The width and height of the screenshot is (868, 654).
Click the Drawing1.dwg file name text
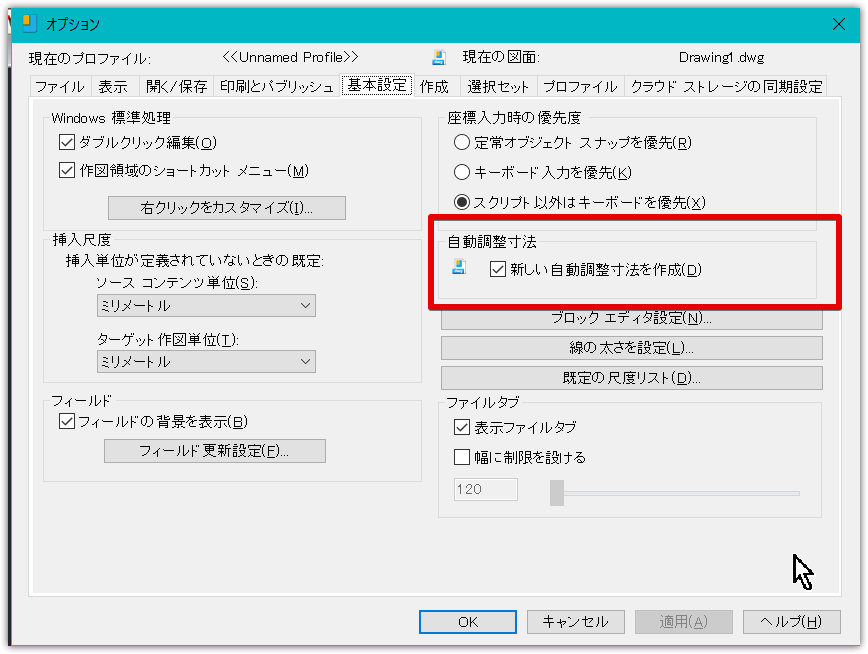[721, 58]
